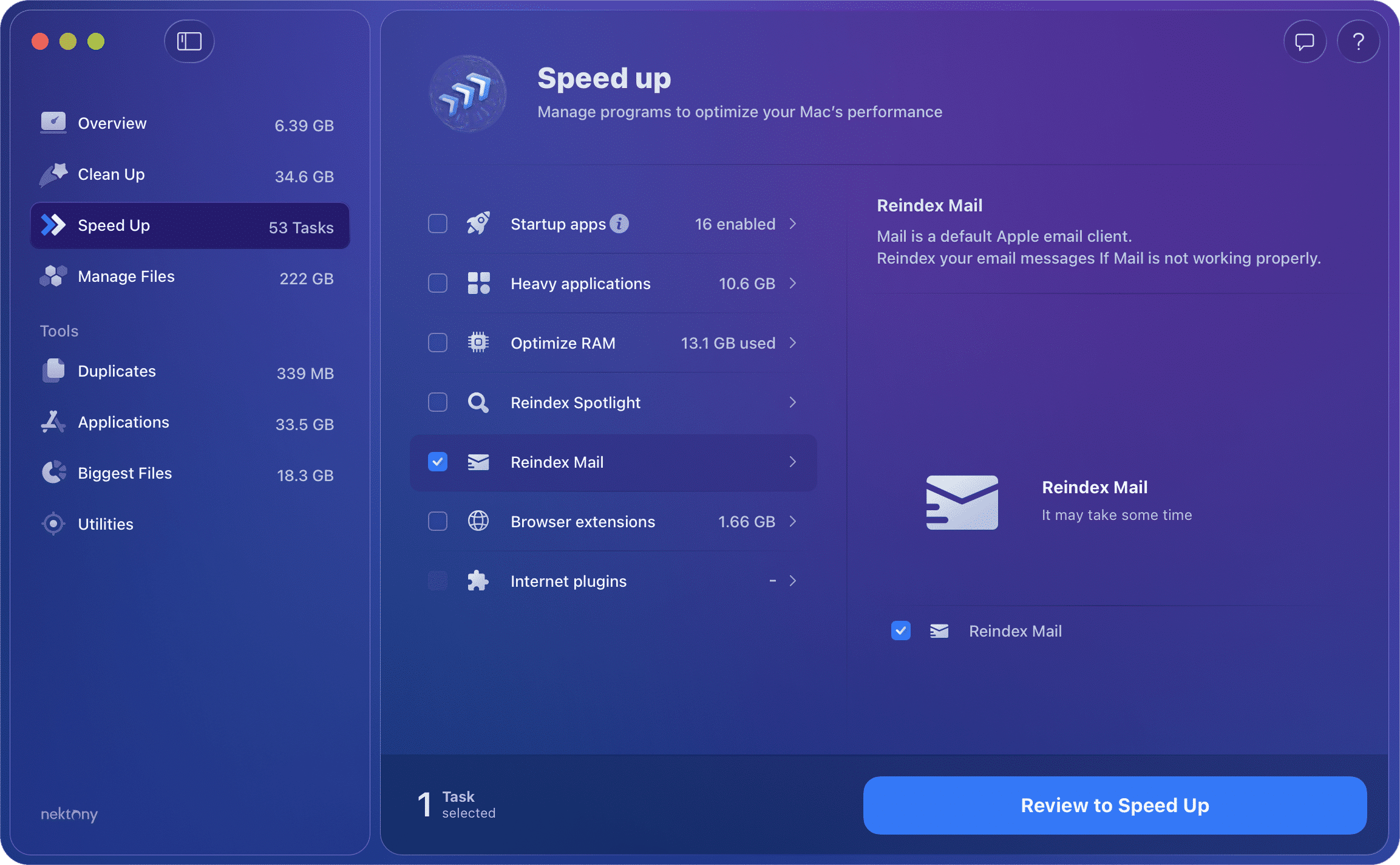Screen dimensions: 1400x865
Task: Open the Manage Files section
Action: pos(126,276)
